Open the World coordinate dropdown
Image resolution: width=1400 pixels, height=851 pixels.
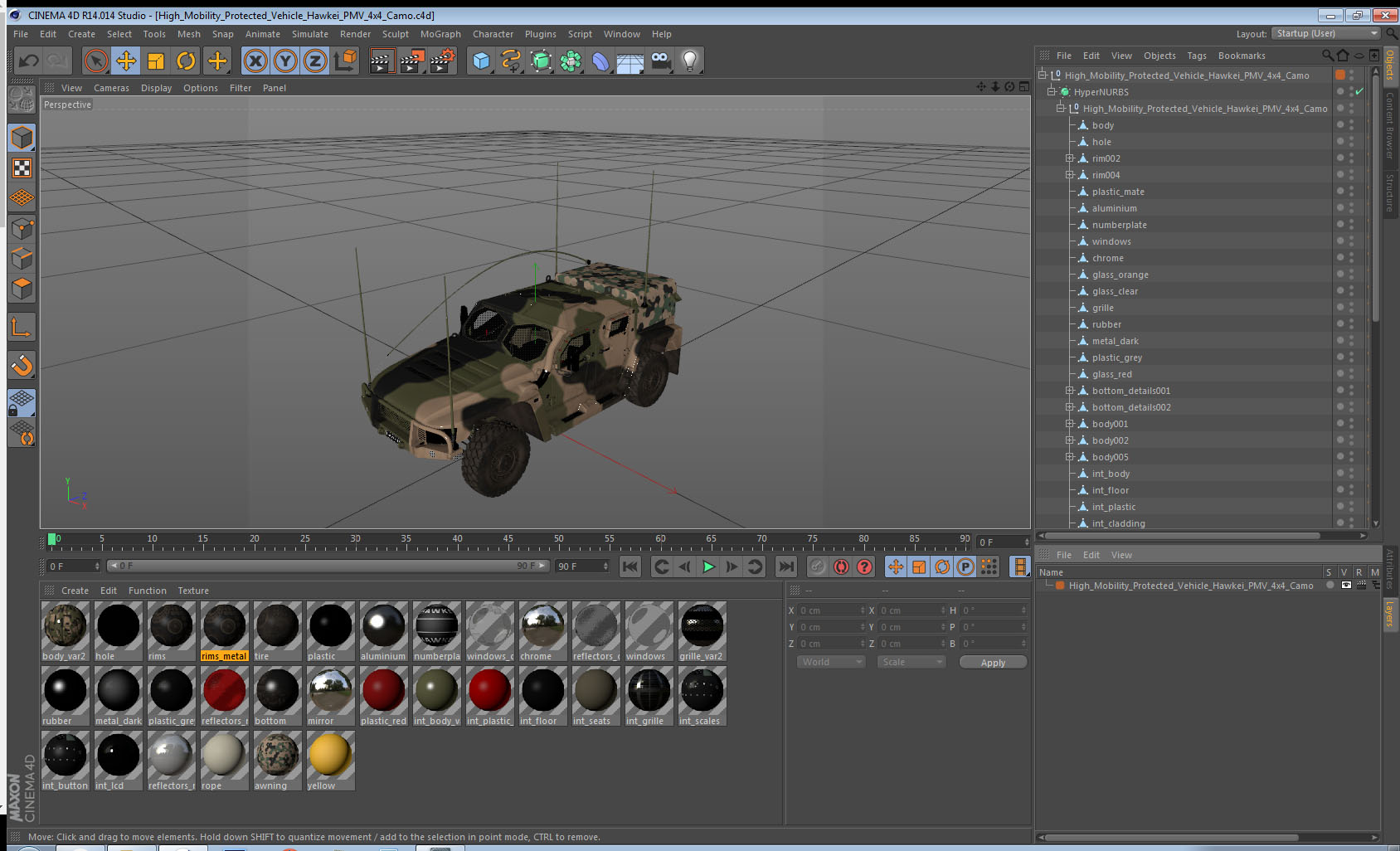coord(831,662)
